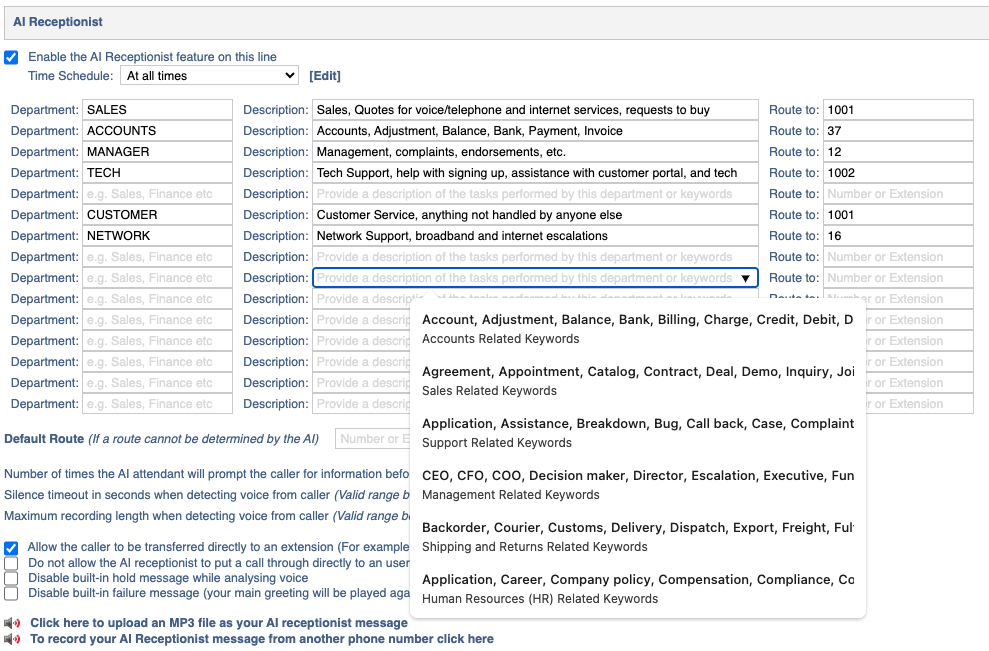Click upload an MP3 file link
989x651 pixels.
point(219,623)
